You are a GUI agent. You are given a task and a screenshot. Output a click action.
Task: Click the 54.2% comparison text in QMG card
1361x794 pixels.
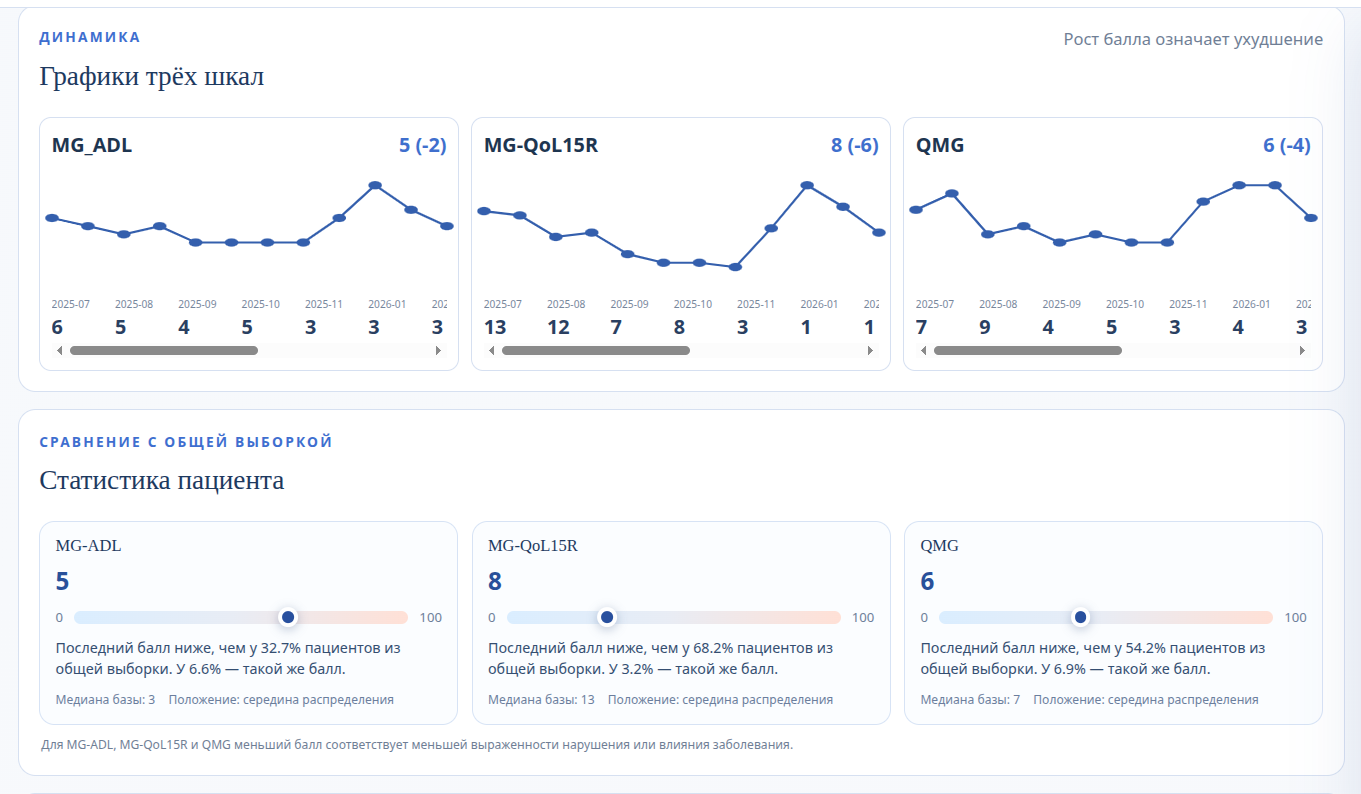(x=1093, y=659)
